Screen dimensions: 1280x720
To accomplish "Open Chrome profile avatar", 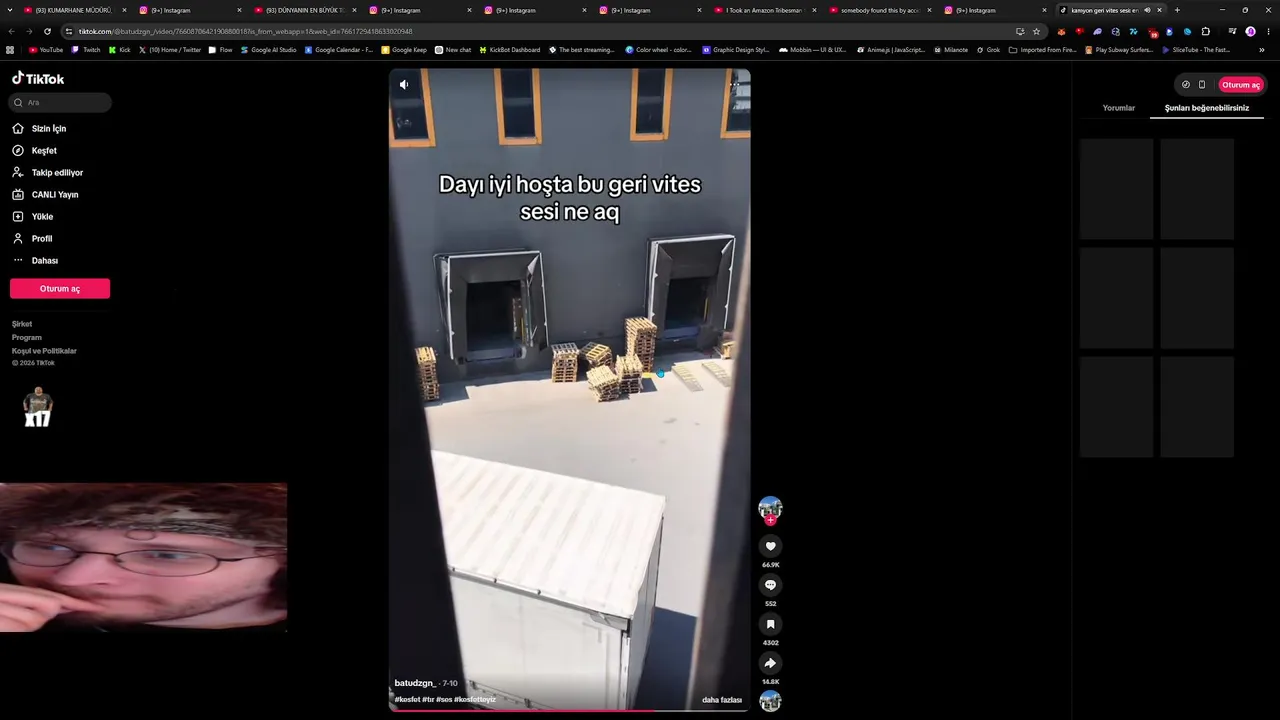I will point(1250,31).
